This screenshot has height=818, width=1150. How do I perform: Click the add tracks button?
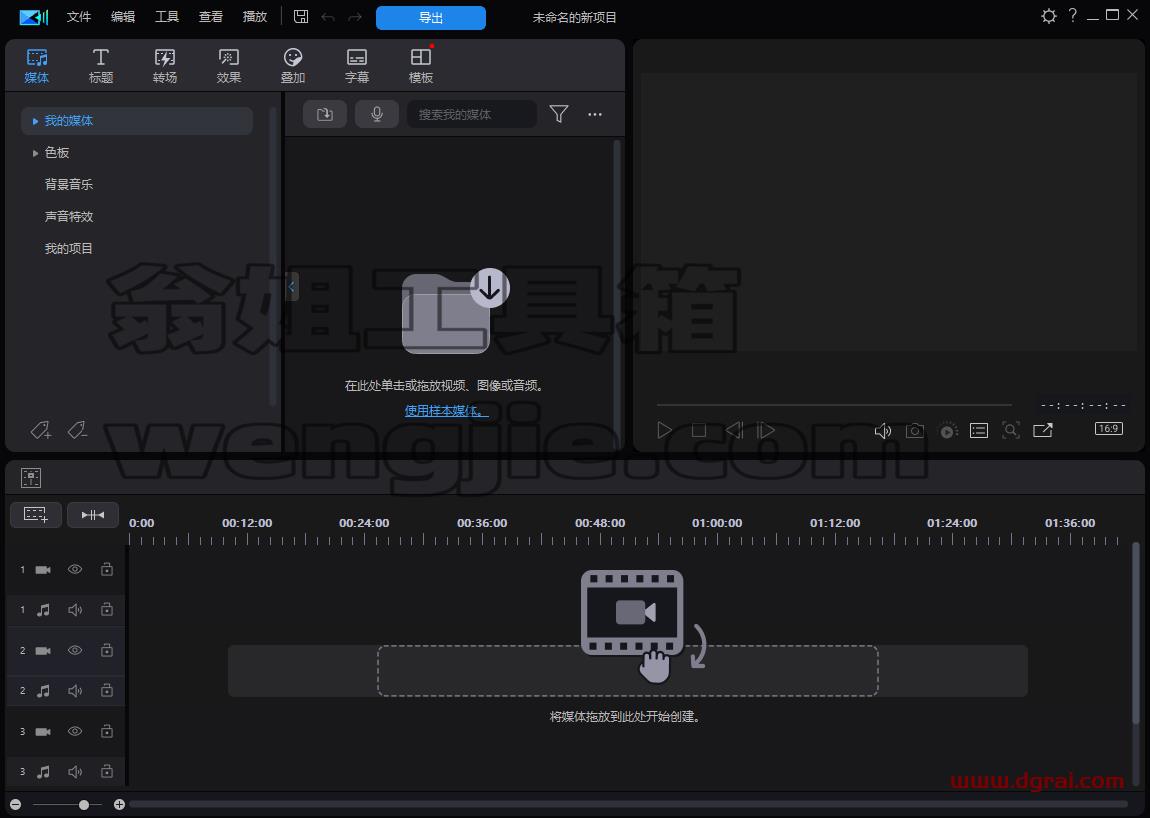point(35,515)
